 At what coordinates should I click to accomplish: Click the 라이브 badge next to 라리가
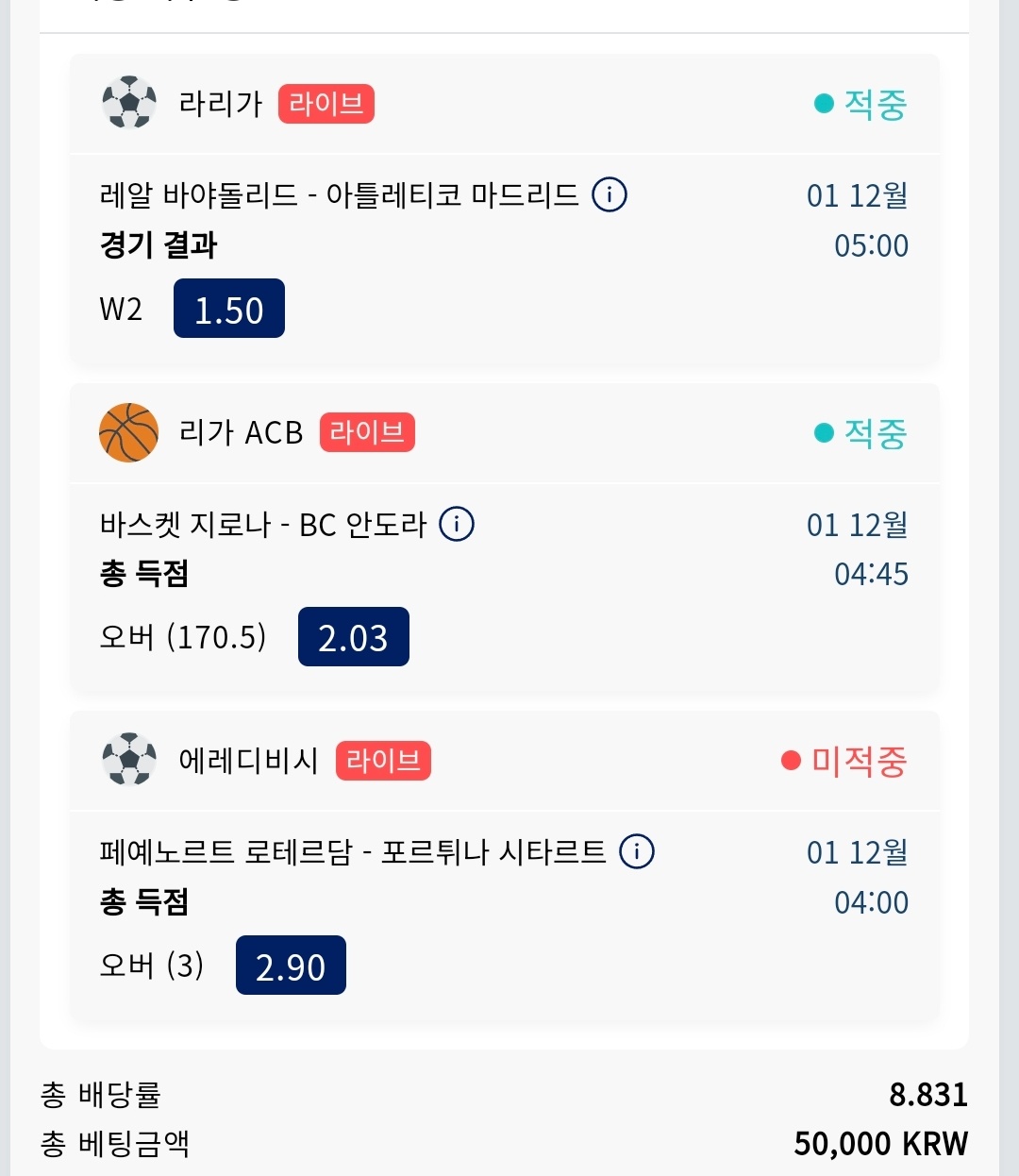point(326,104)
